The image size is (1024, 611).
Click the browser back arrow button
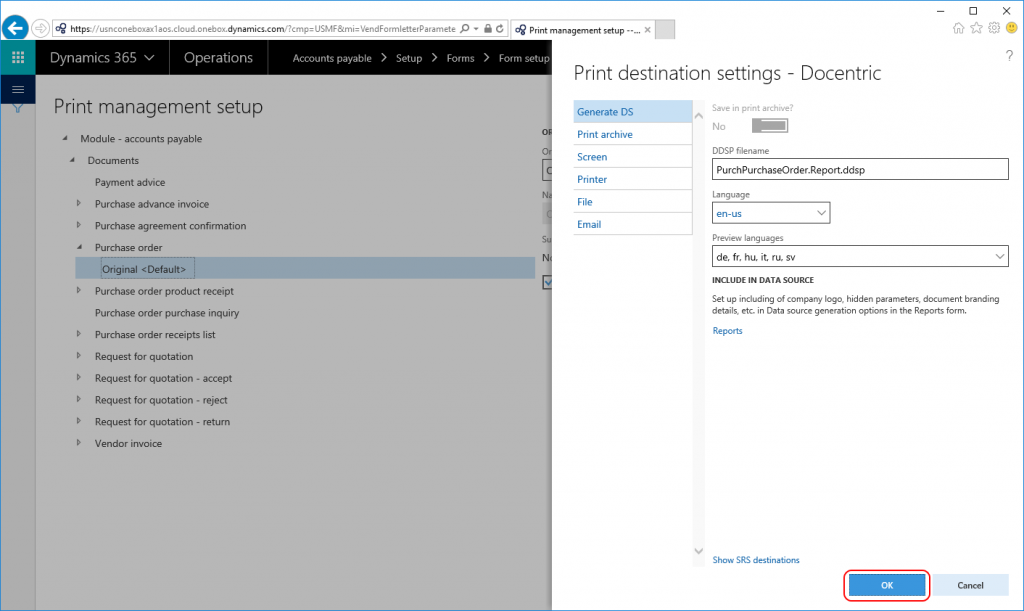click(x=15, y=28)
